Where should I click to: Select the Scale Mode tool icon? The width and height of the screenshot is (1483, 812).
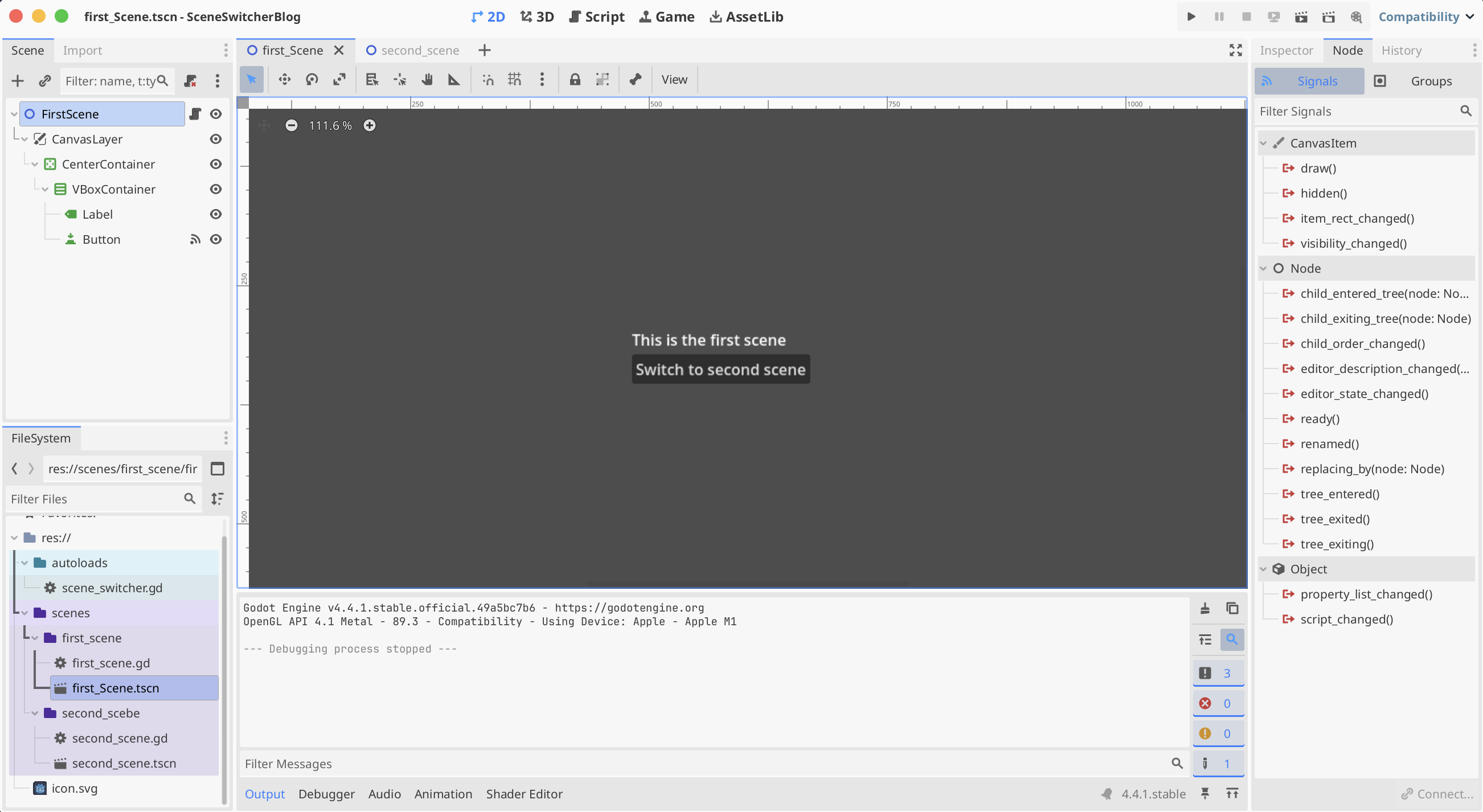[x=339, y=79]
